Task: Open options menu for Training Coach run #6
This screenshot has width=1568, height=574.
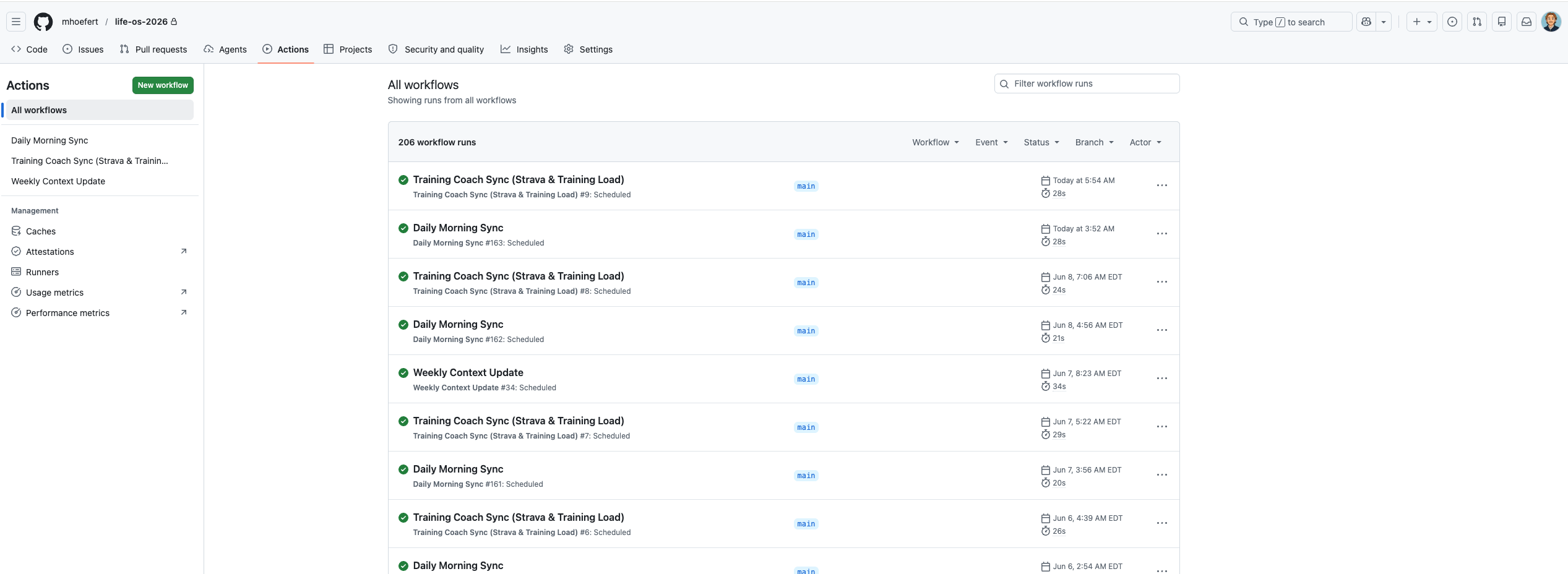Action: coord(1162,523)
